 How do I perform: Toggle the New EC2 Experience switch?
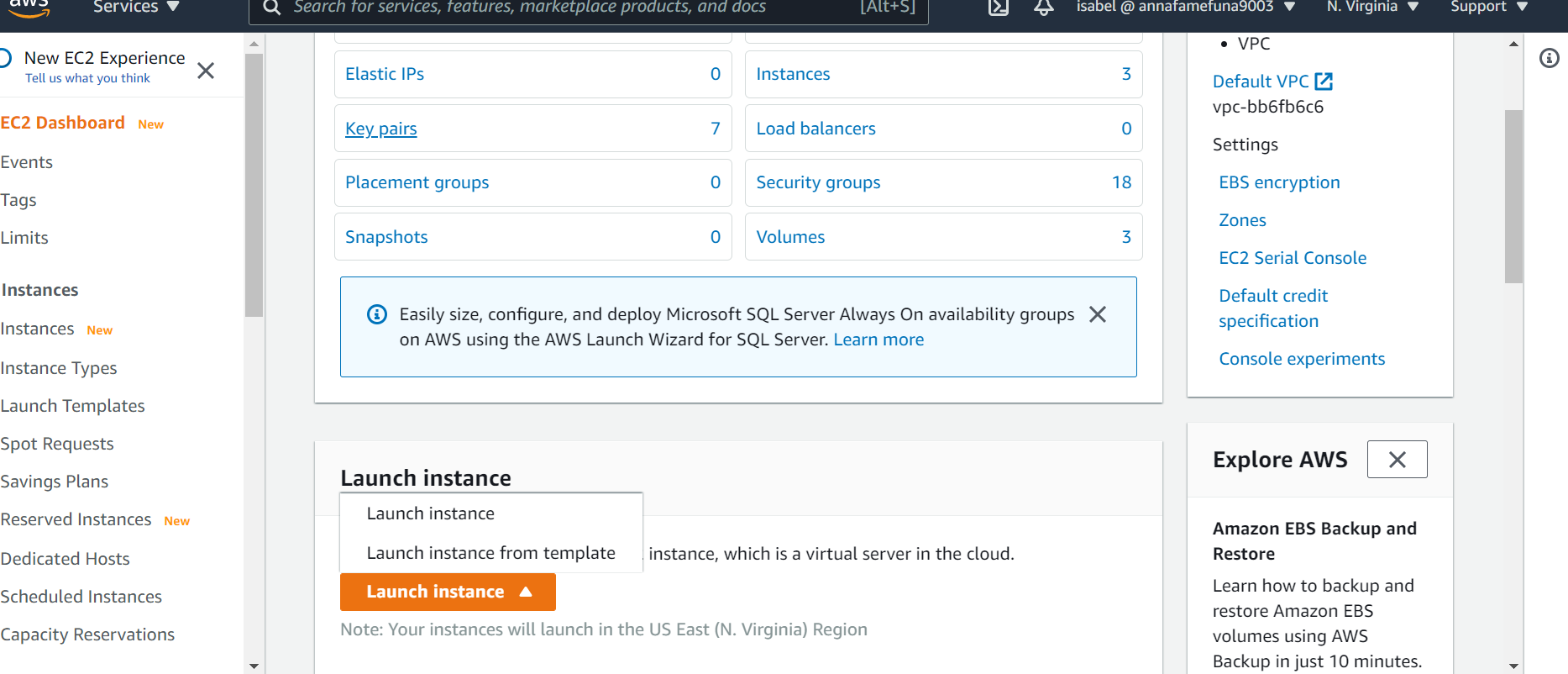point(4,58)
